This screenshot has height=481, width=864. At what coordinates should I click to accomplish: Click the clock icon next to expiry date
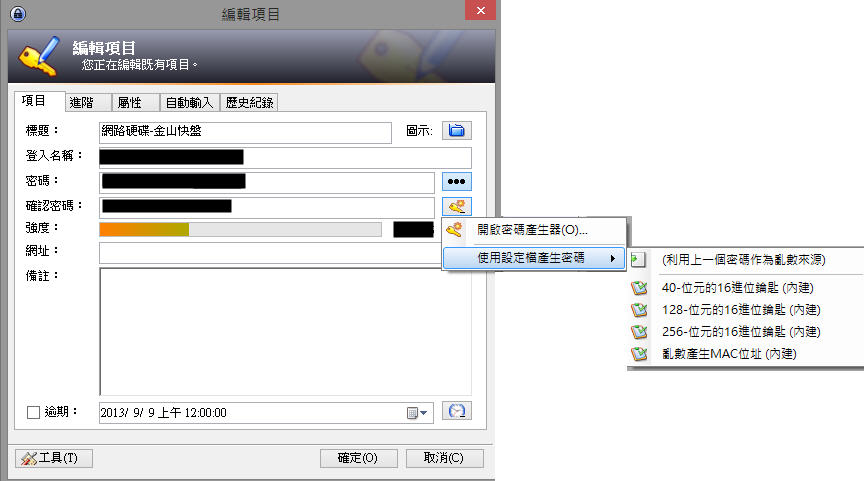click(x=456, y=411)
